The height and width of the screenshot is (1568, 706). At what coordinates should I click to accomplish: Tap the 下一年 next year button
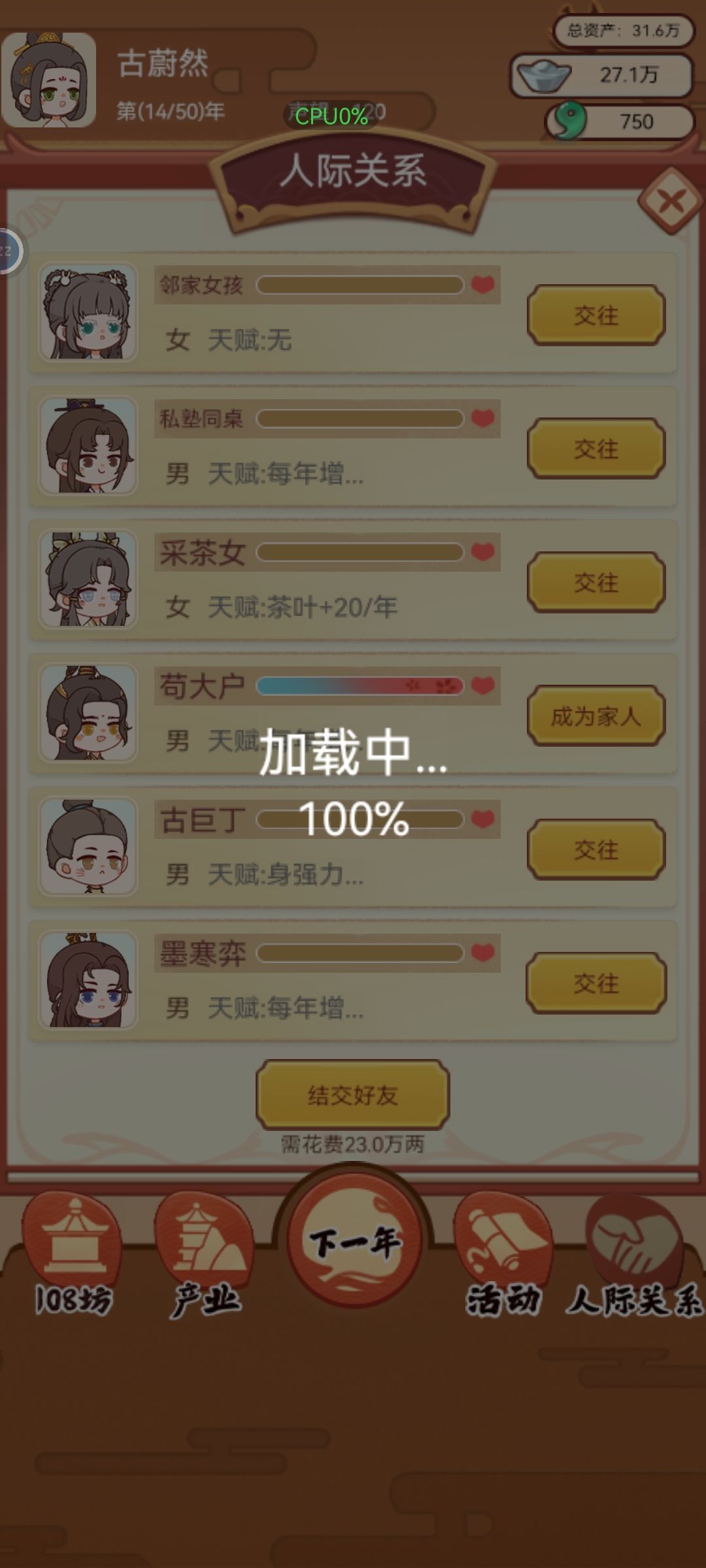pos(354,1241)
